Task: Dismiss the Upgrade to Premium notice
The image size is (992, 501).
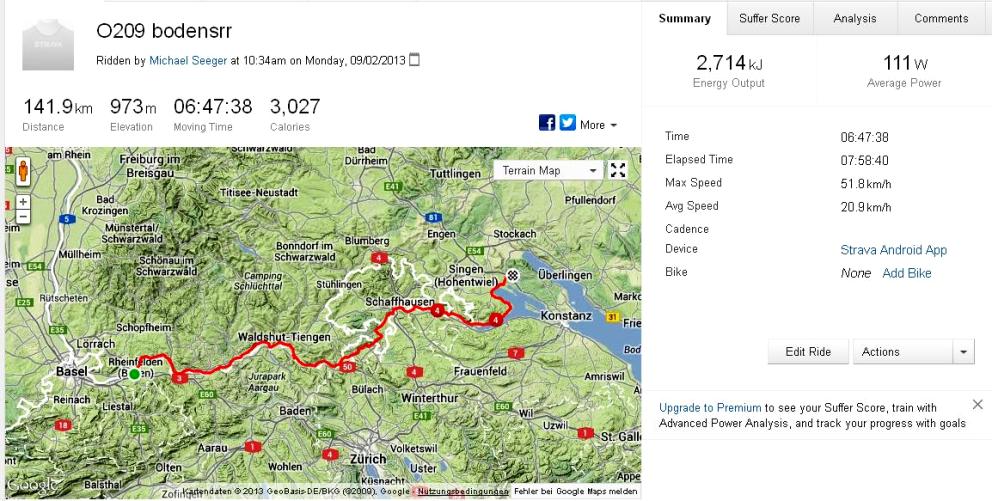Action: click(977, 404)
